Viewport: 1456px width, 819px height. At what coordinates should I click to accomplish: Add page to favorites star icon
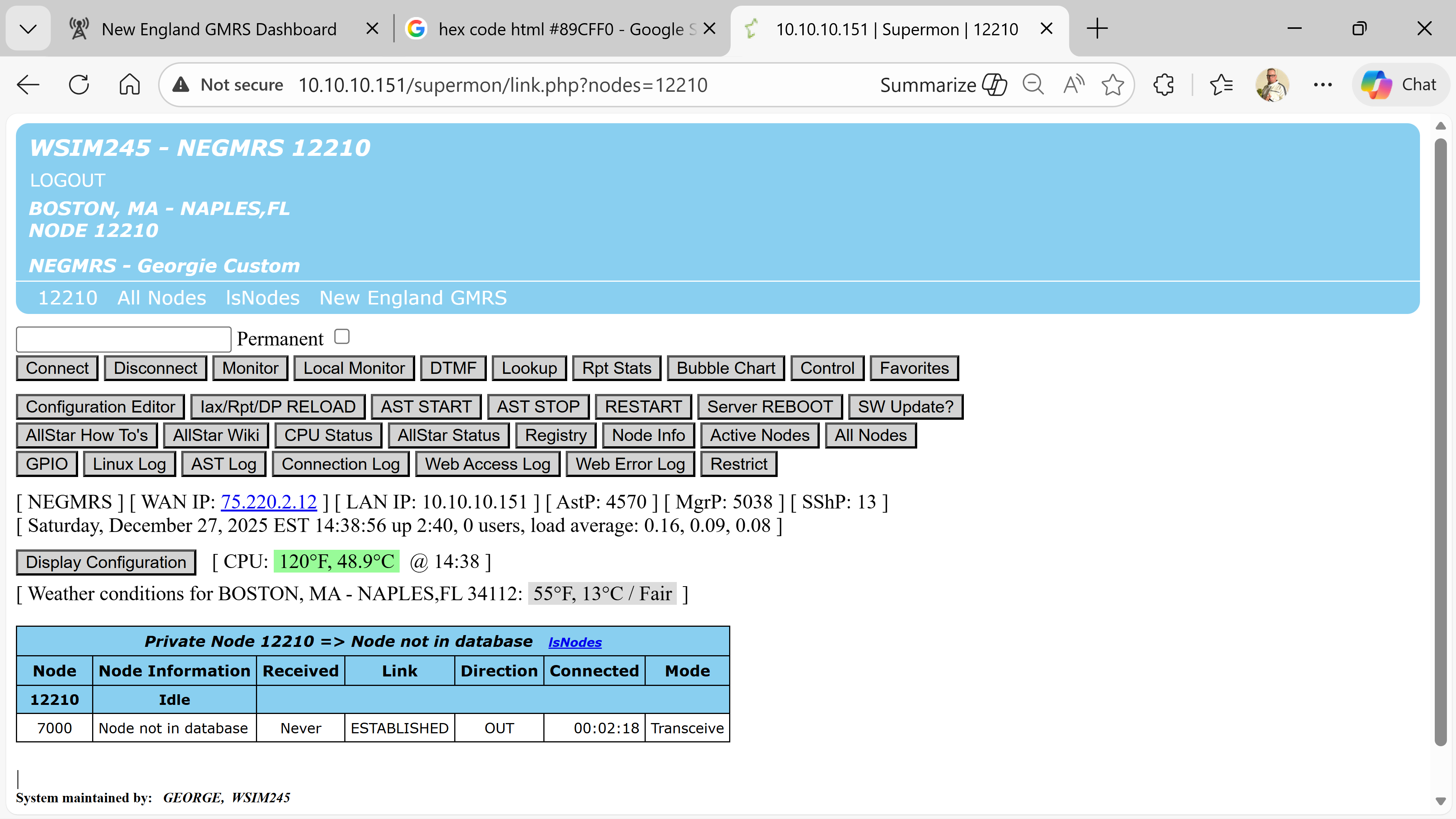point(1112,85)
